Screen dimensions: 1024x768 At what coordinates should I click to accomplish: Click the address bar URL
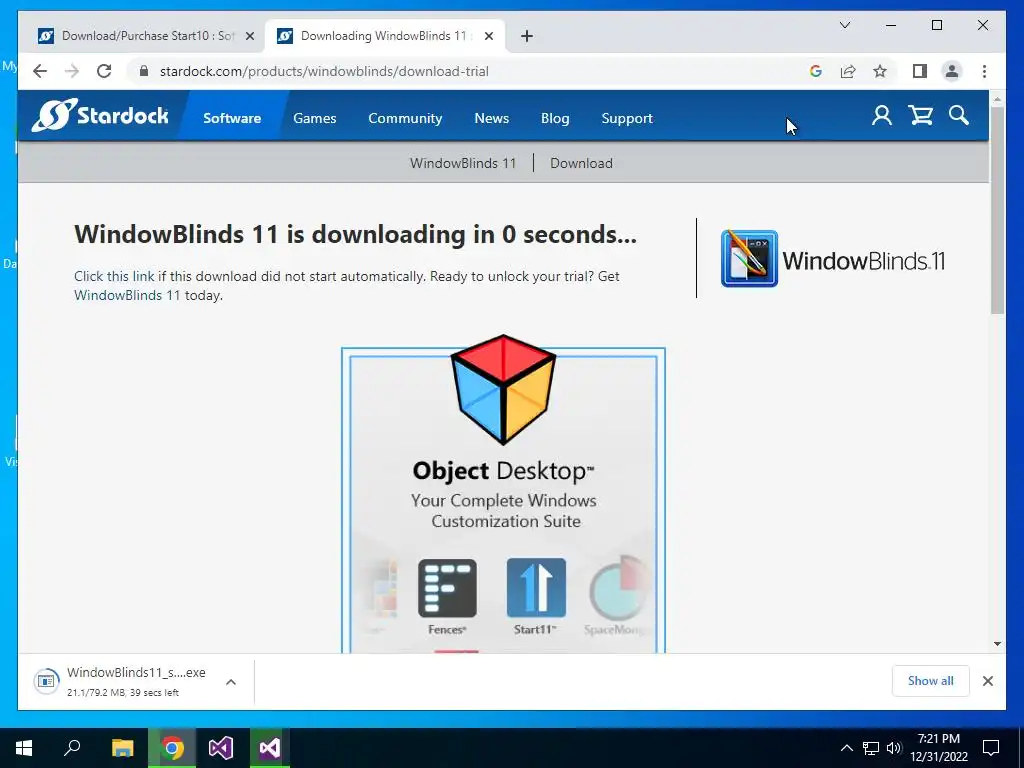tap(324, 71)
